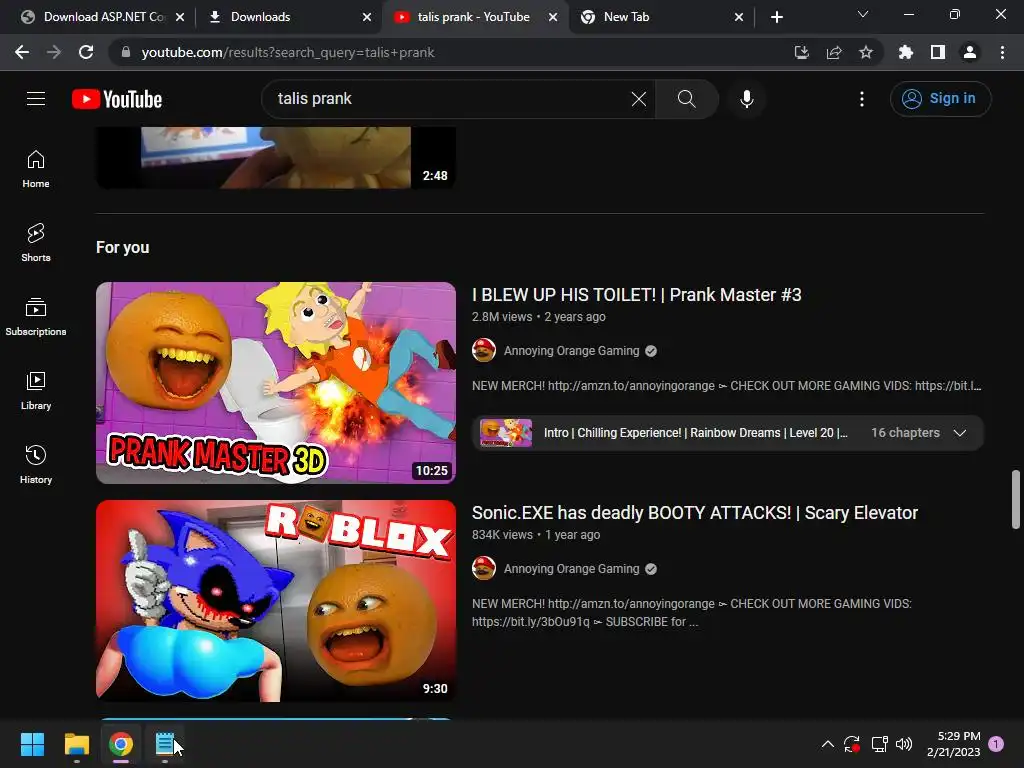Viewport: 1024px width, 768px height.
Task: Open the clock and date flyout
Action: [x=953, y=744]
